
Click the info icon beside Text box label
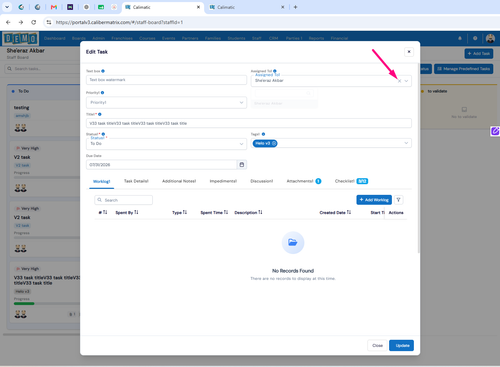click(103, 71)
